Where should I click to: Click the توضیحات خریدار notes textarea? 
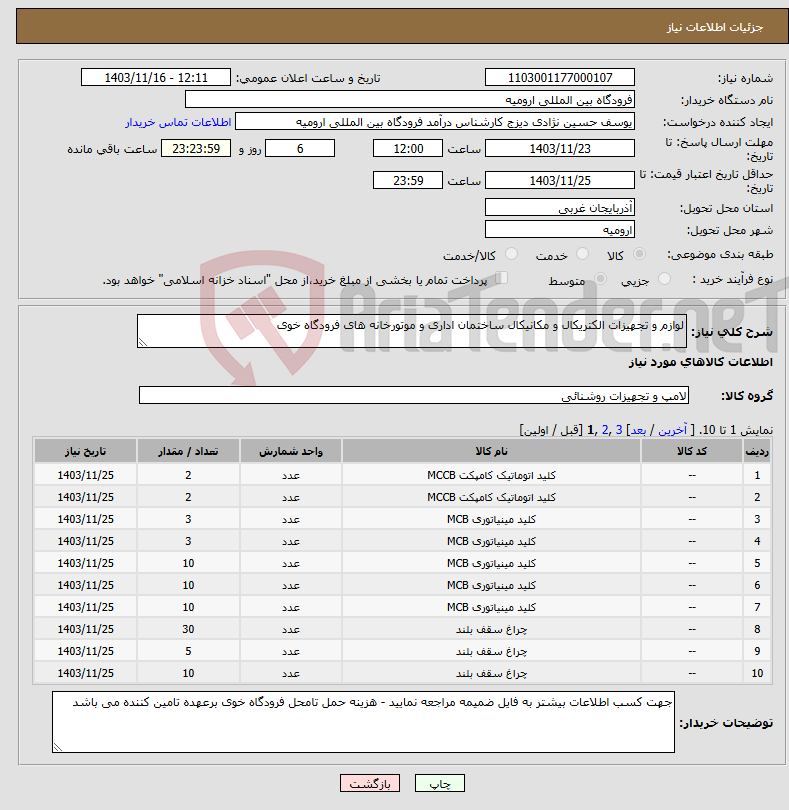click(363, 722)
